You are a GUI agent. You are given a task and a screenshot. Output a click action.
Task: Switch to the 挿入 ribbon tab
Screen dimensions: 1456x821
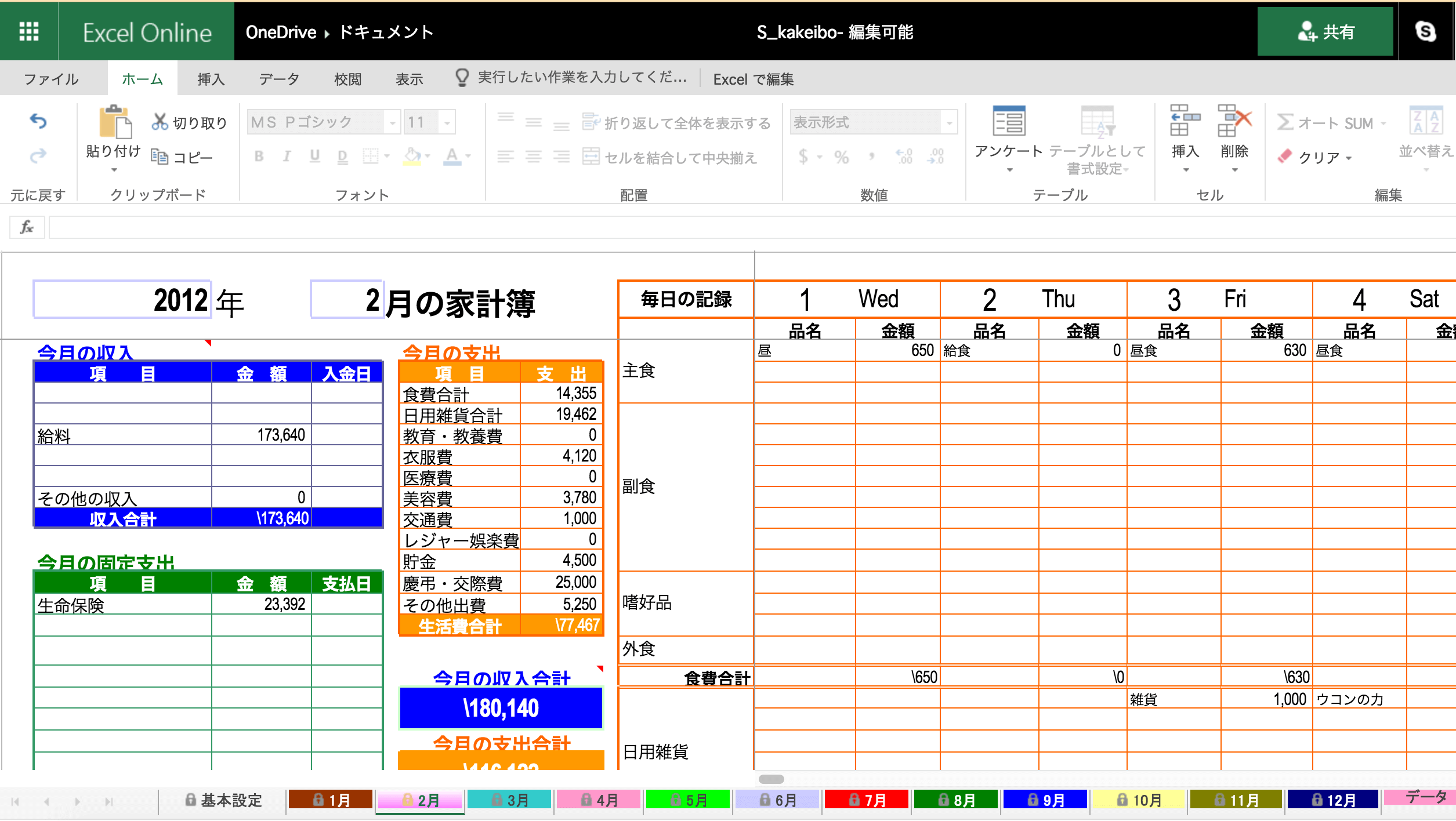click(211, 79)
